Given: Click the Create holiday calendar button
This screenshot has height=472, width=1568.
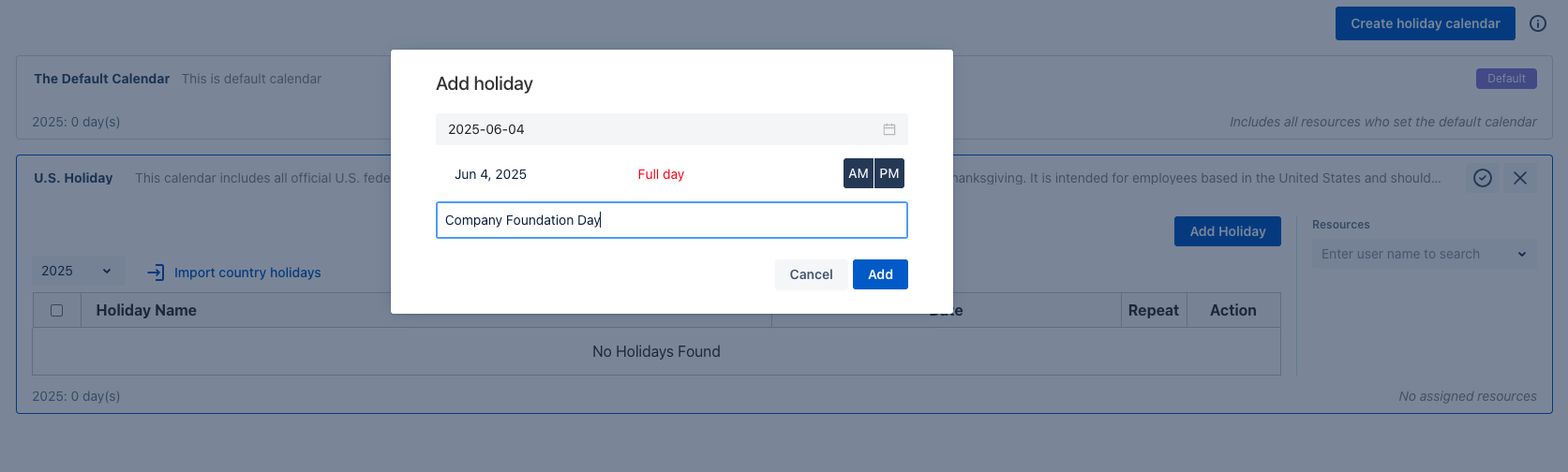Looking at the screenshot, I should click(x=1425, y=23).
